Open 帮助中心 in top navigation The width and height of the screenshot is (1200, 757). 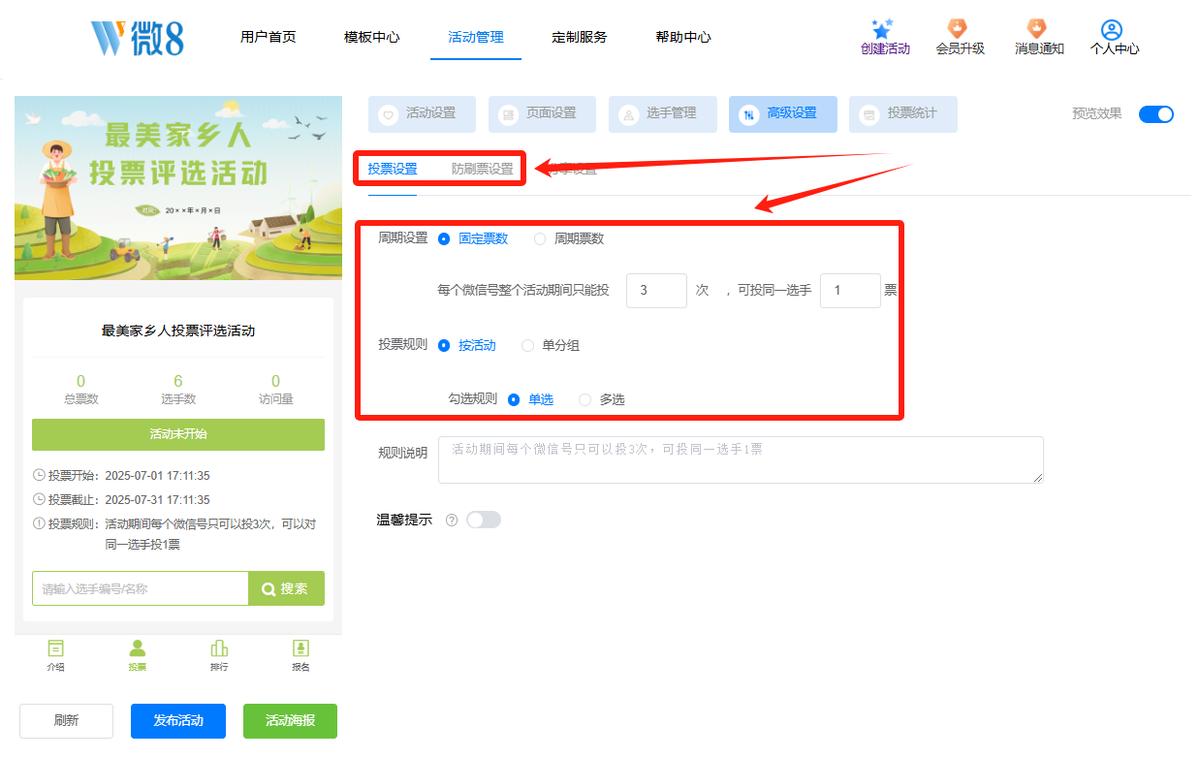pos(684,37)
